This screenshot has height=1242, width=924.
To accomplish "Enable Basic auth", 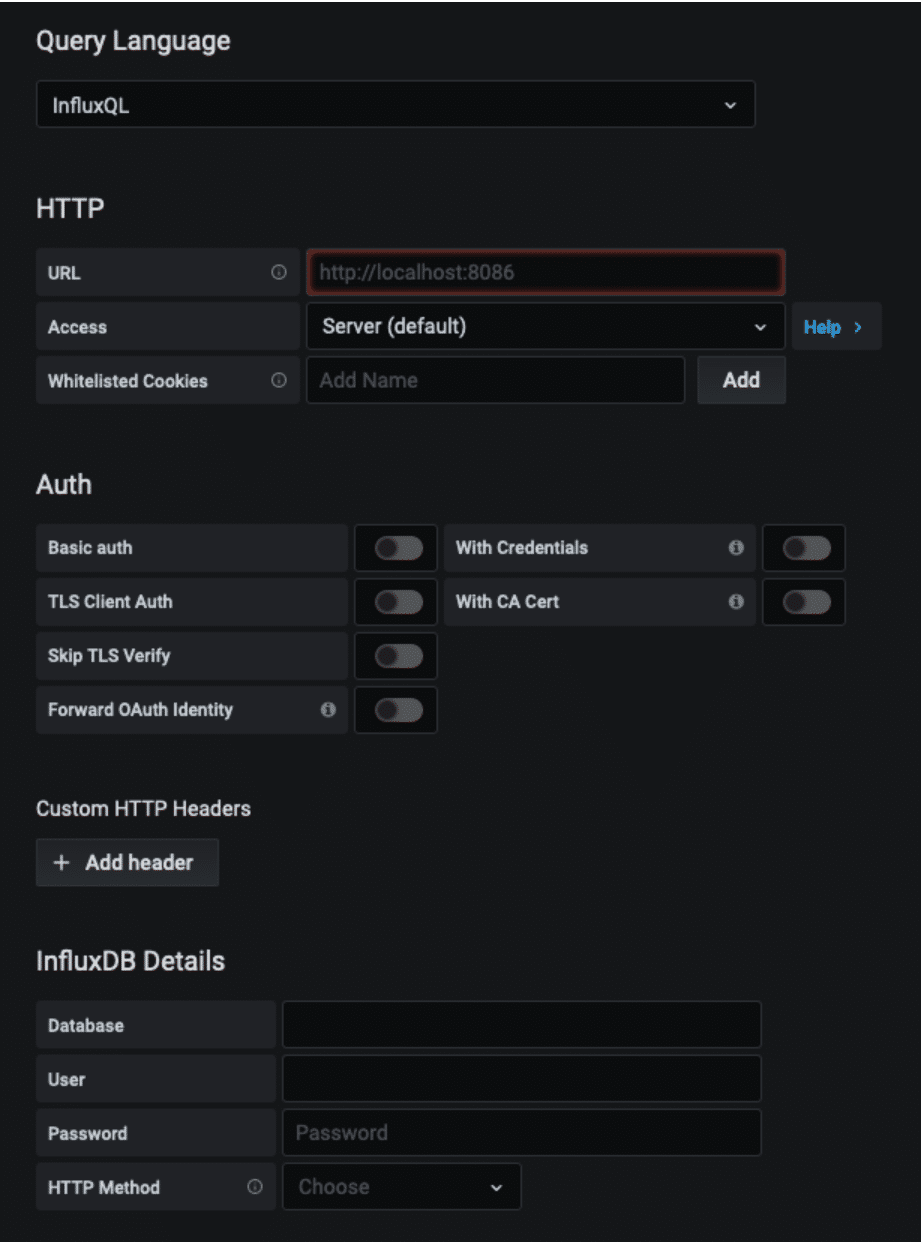I will [395, 548].
